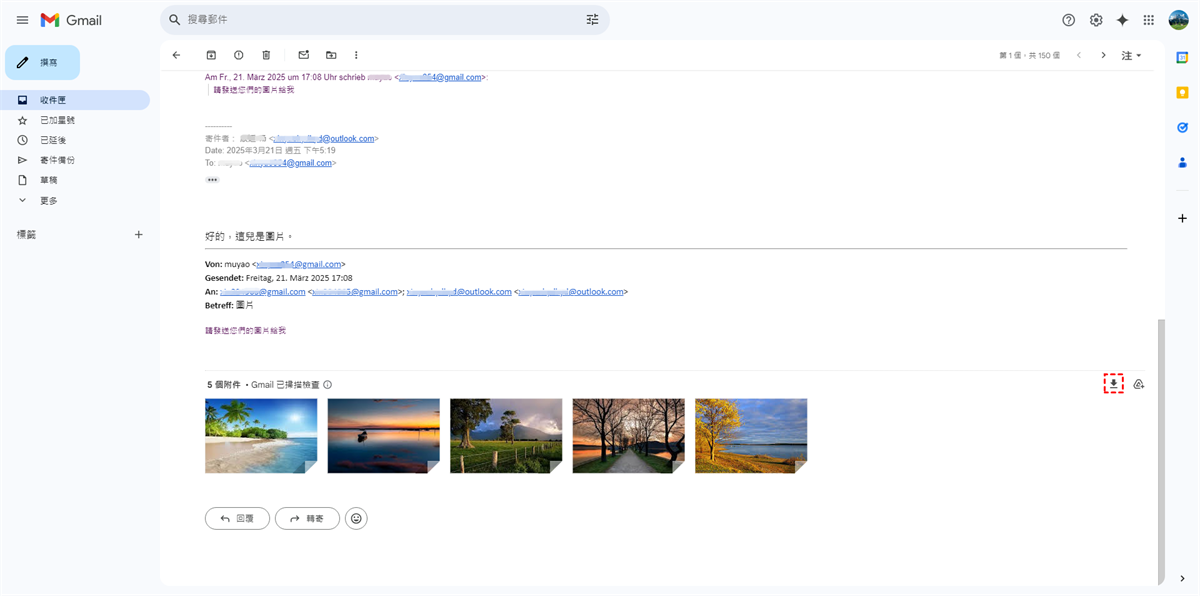
Task: Open the Gmail main menu hamburger icon
Action: (22, 20)
